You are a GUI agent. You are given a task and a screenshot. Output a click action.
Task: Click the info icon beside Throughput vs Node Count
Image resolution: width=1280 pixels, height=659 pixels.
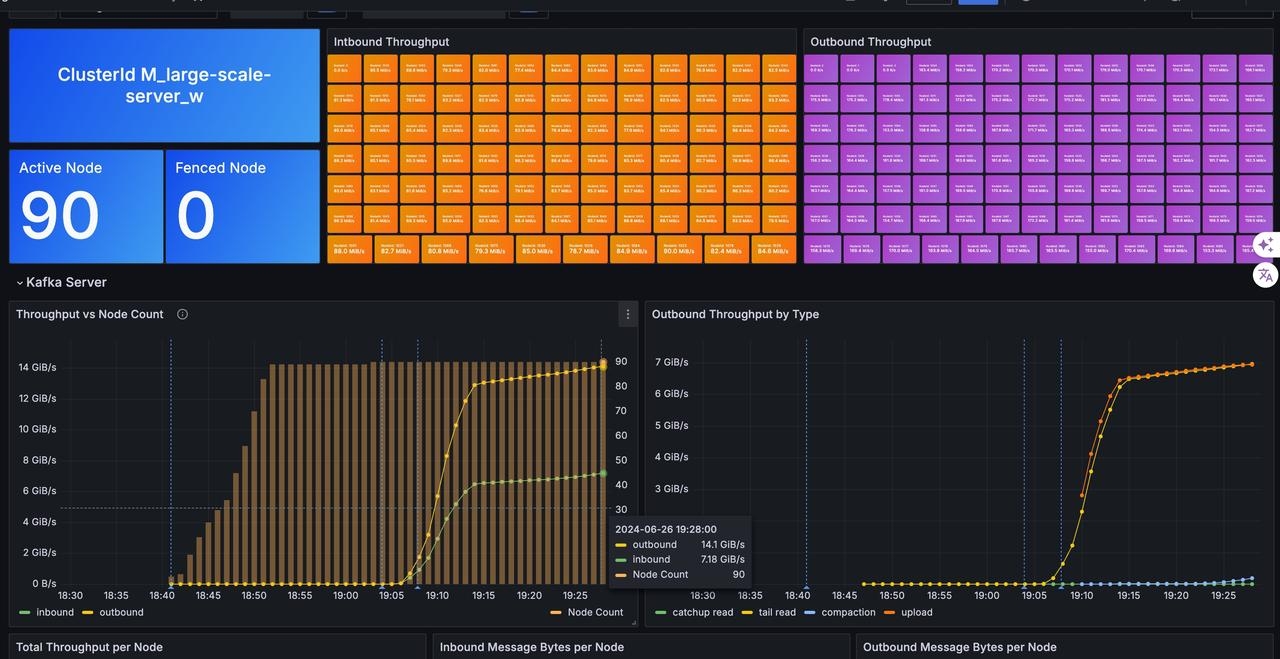[182, 314]
